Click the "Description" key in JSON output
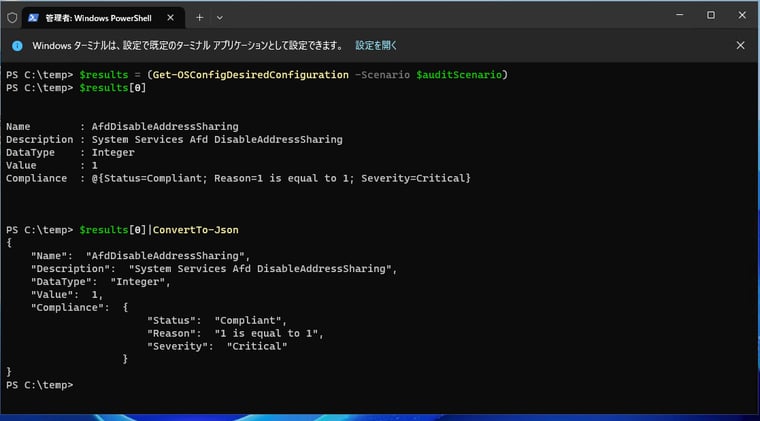 (x=73, y=269)
